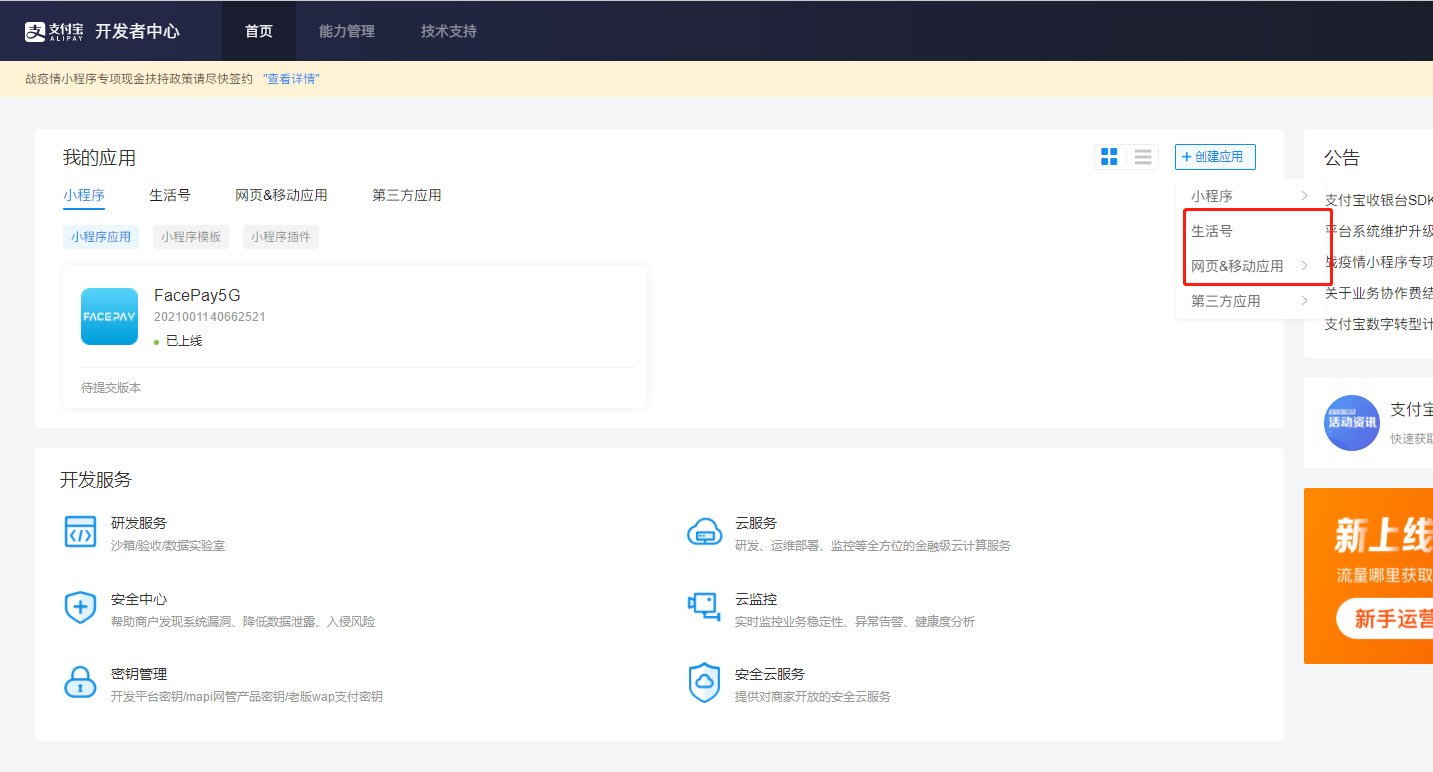This screenshot has height=772, width=1433.
Task: Click the 待提交版本 status text
Action: [111, 387]
